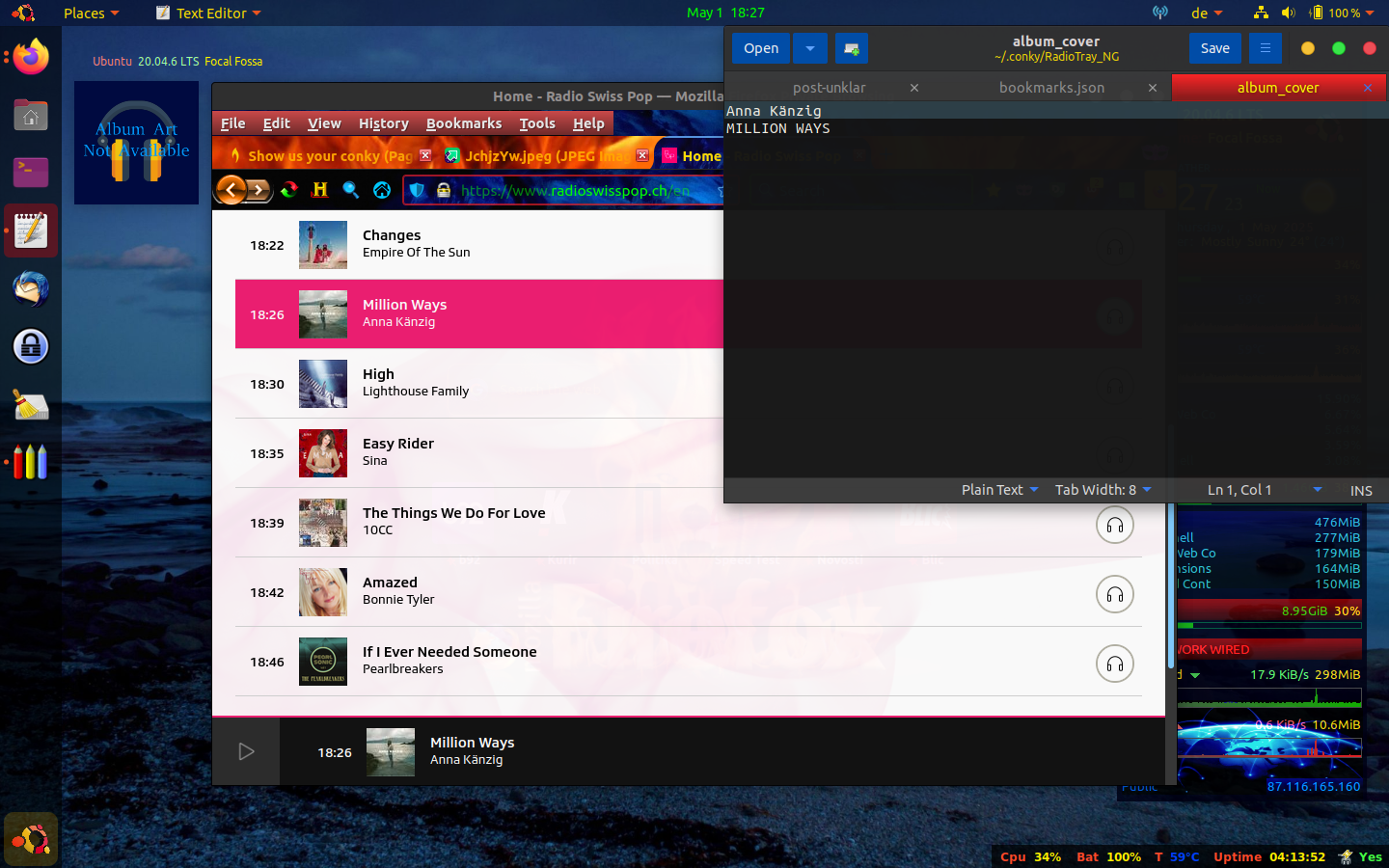Open the Text Editor hamburger menu
The height and width of the screenshot is (868, 1389).
(x=1266, y=48)
